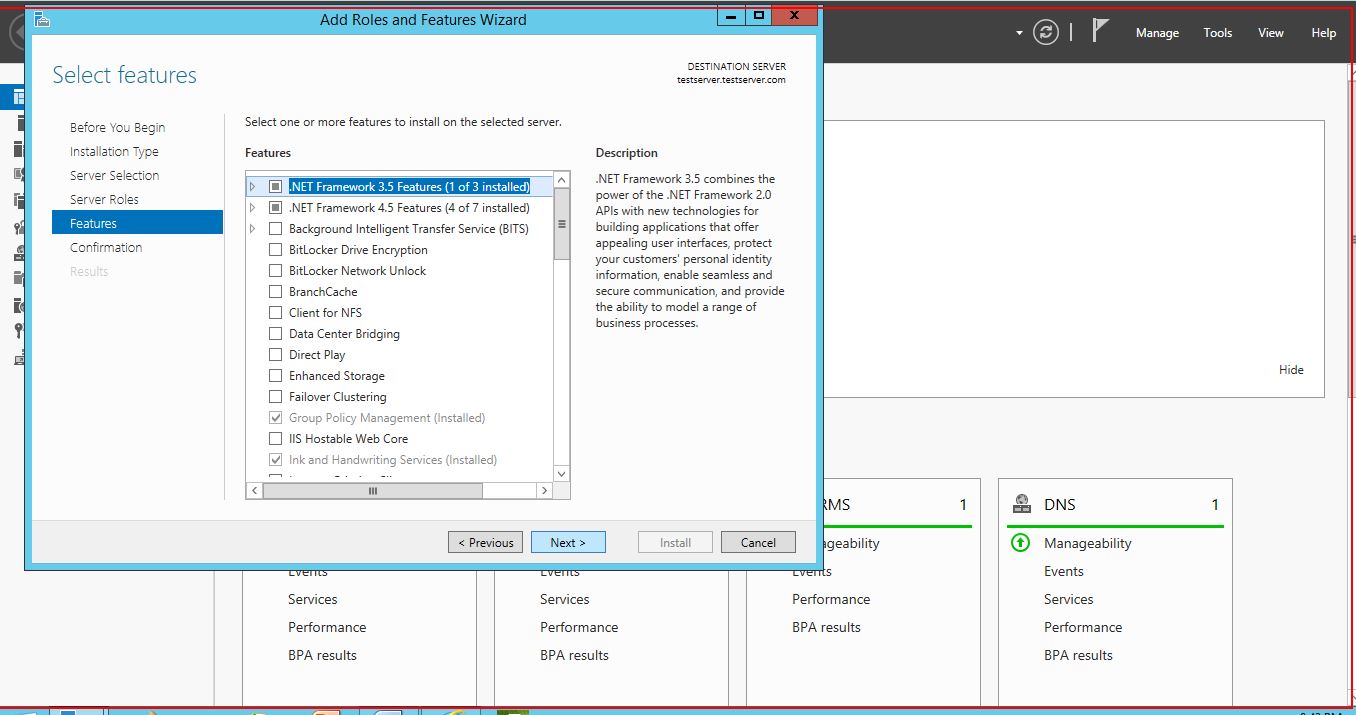Click the features list scroll-down arrow
The image size is (1356, 715).
pyautogui.click(x=561, y=473)
